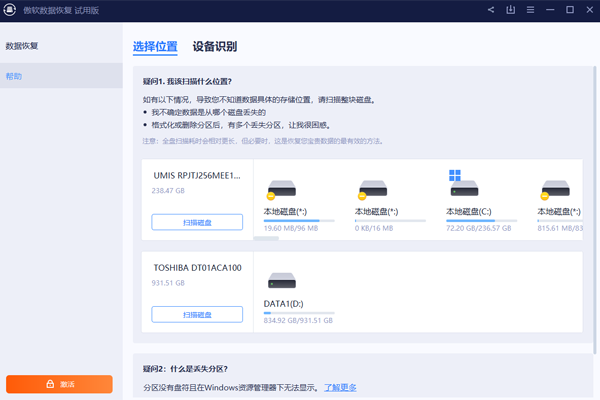This screenshot has width=600, height=400.
Task: Open the hamburger menu in title bar
Action: 530,10
